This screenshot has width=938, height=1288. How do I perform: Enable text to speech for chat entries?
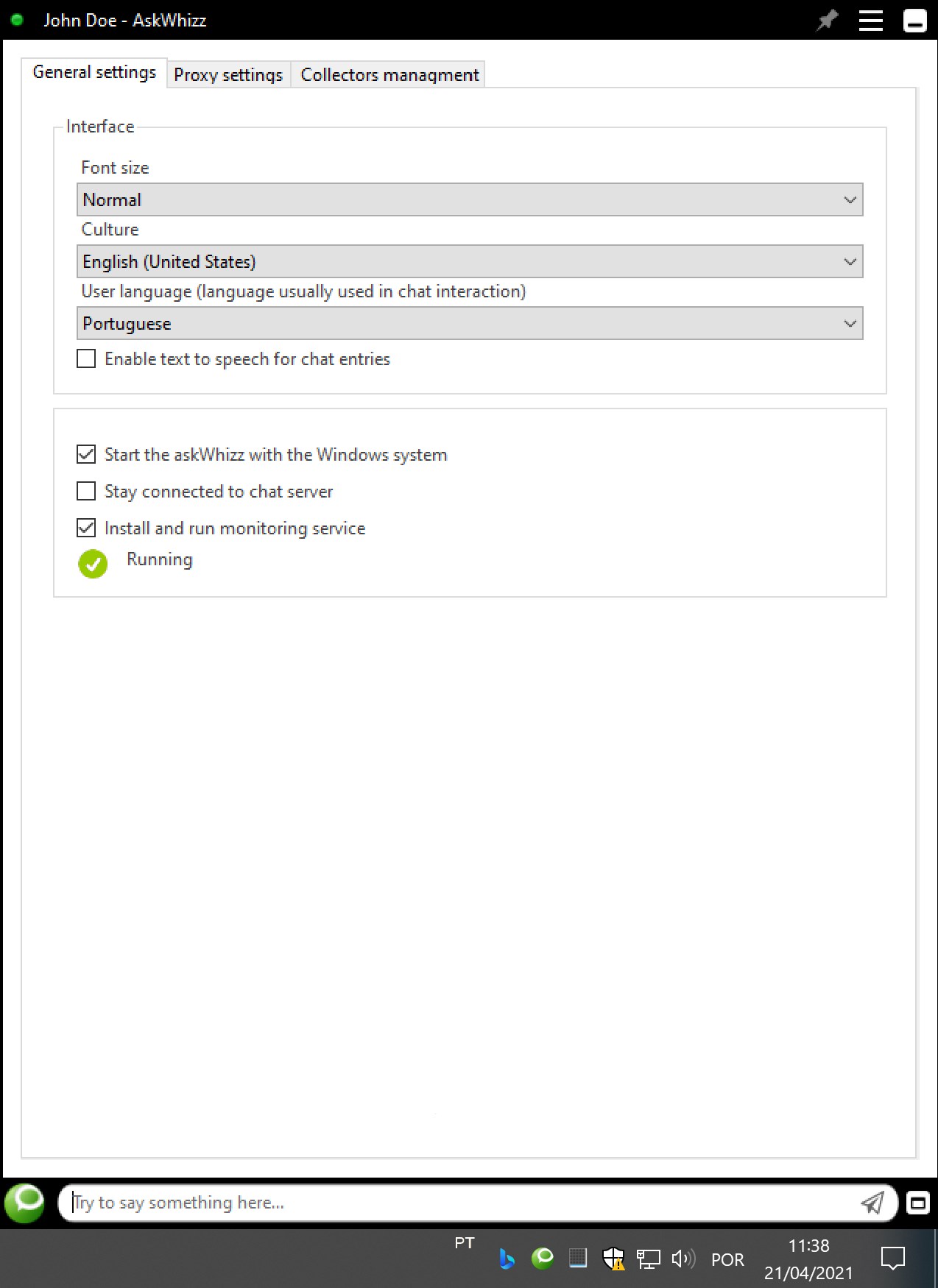click(86, 358)
